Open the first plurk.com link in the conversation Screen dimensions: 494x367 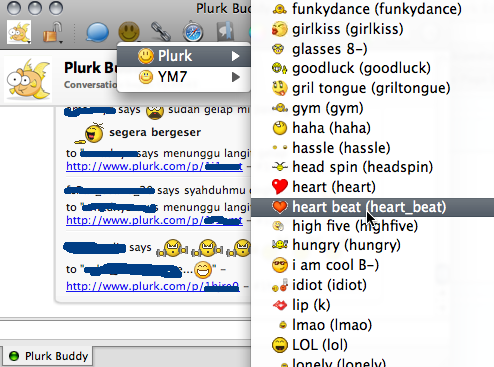(154, 166)
